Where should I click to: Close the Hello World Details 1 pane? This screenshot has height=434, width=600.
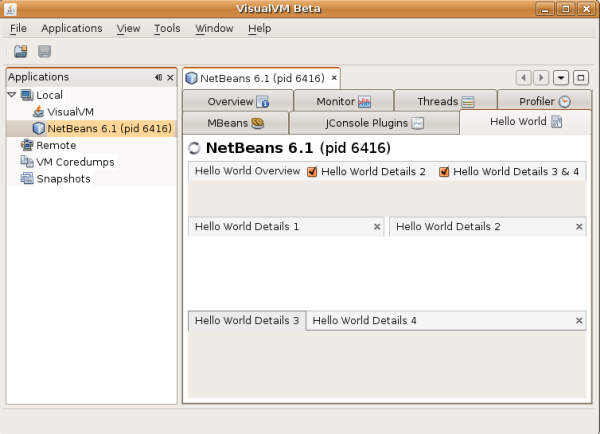click(x=377, y=227)
